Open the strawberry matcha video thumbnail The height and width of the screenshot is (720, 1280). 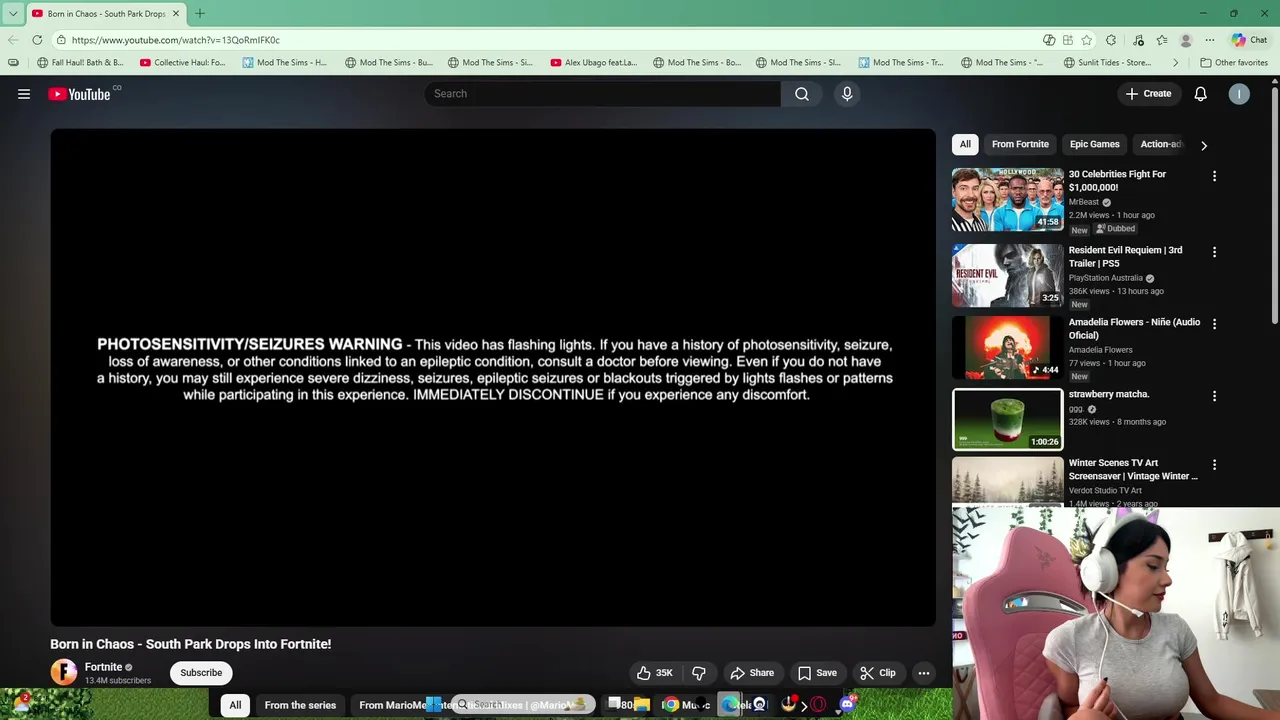(1007, 419)
